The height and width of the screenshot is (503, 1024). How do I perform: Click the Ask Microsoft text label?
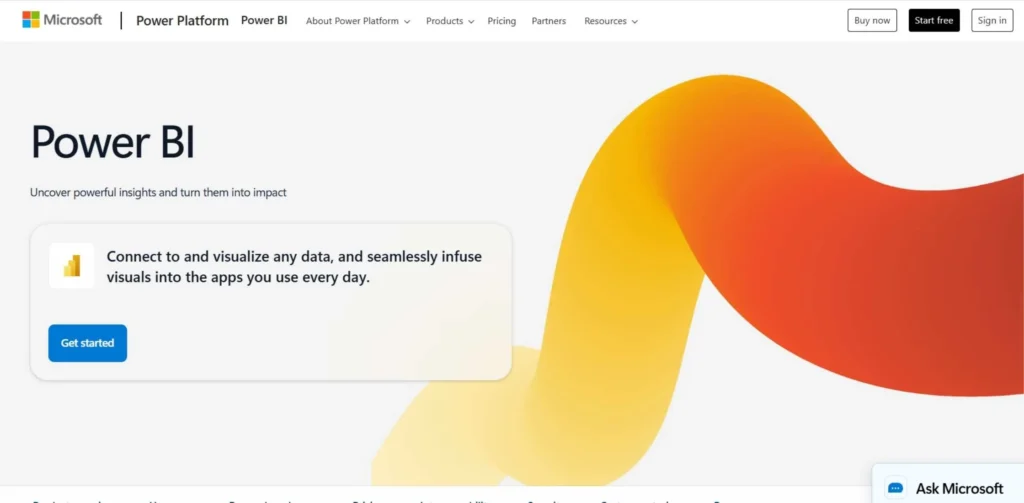tap(959, 489)
